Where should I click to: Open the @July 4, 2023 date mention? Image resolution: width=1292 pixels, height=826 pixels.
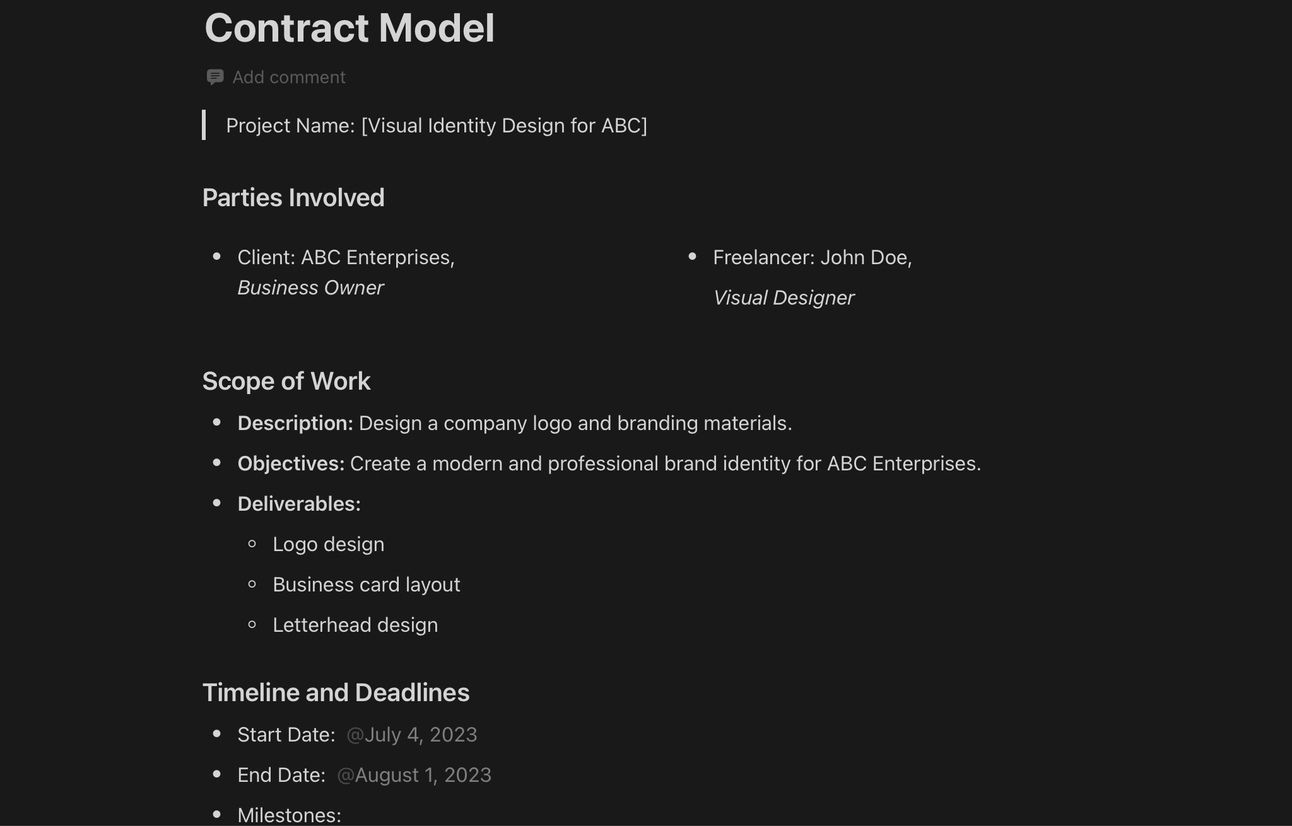click(x=412, y=735)
